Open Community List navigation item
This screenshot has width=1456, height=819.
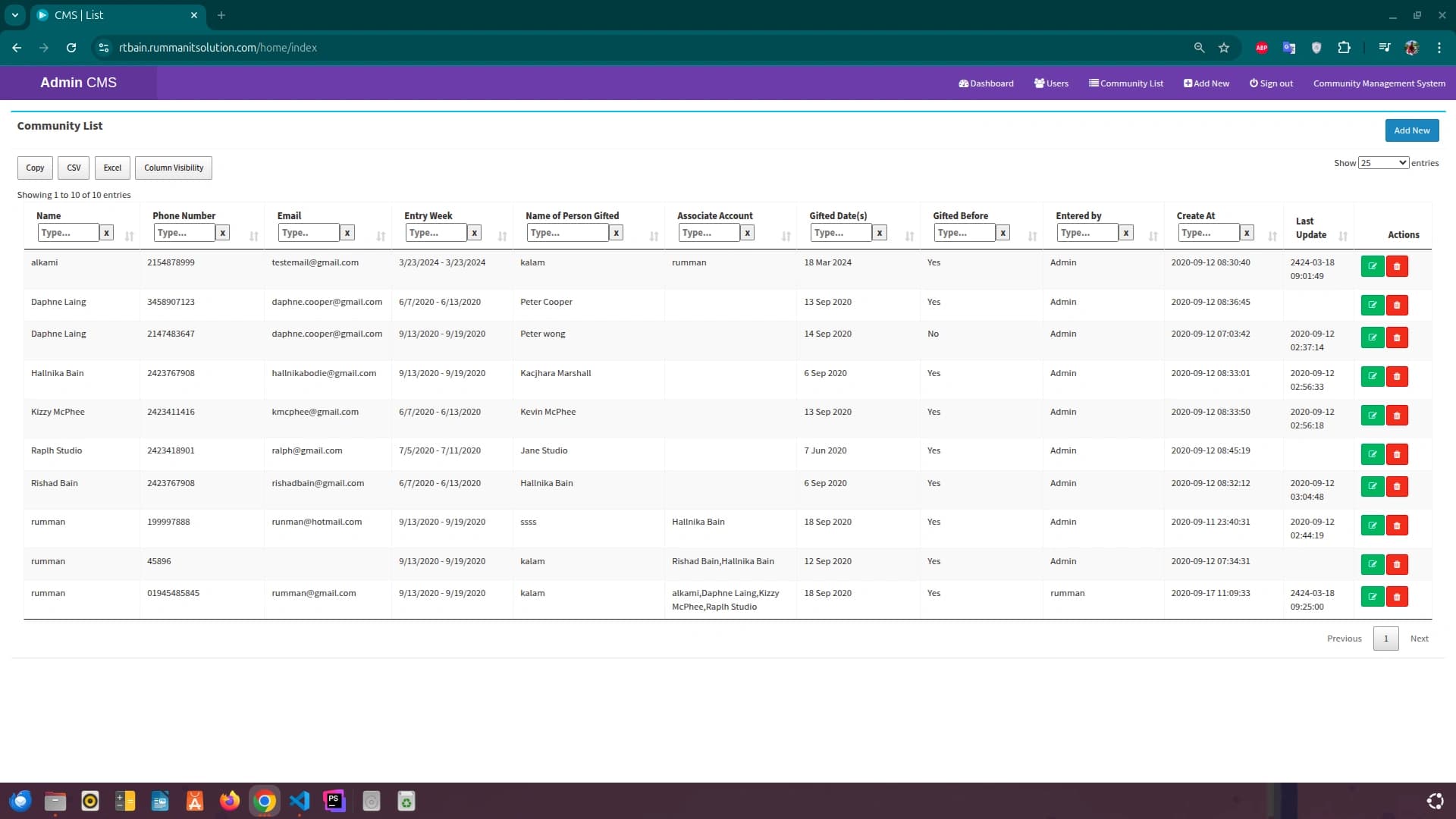tap(1126, 83)
